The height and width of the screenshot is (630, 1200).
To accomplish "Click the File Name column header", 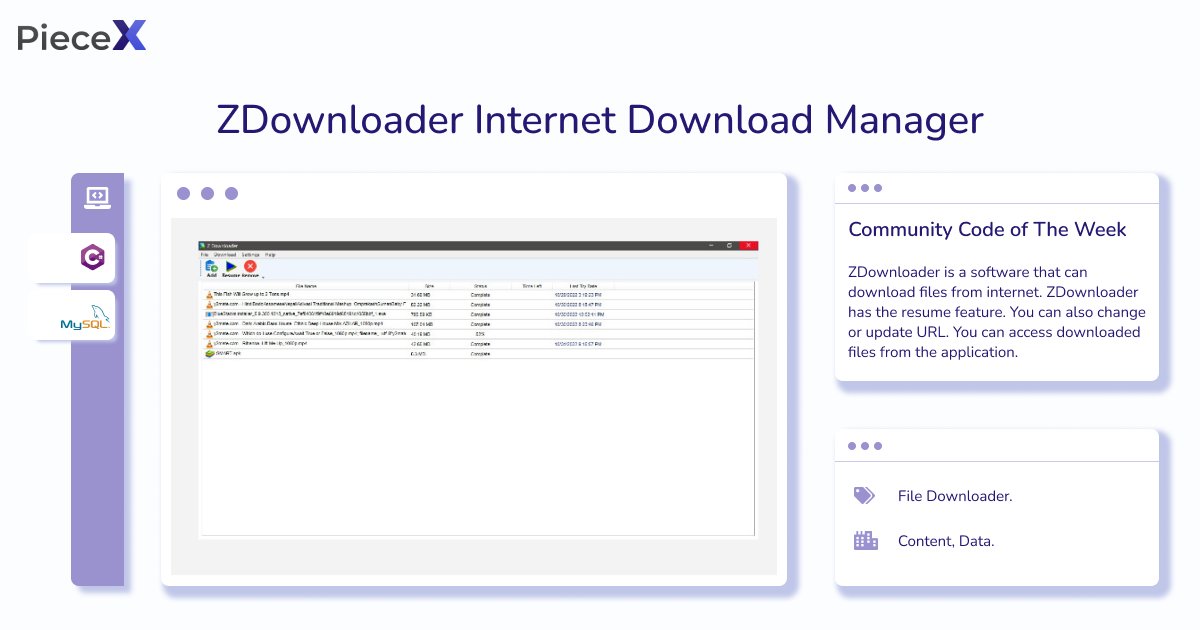I will 306,285.
